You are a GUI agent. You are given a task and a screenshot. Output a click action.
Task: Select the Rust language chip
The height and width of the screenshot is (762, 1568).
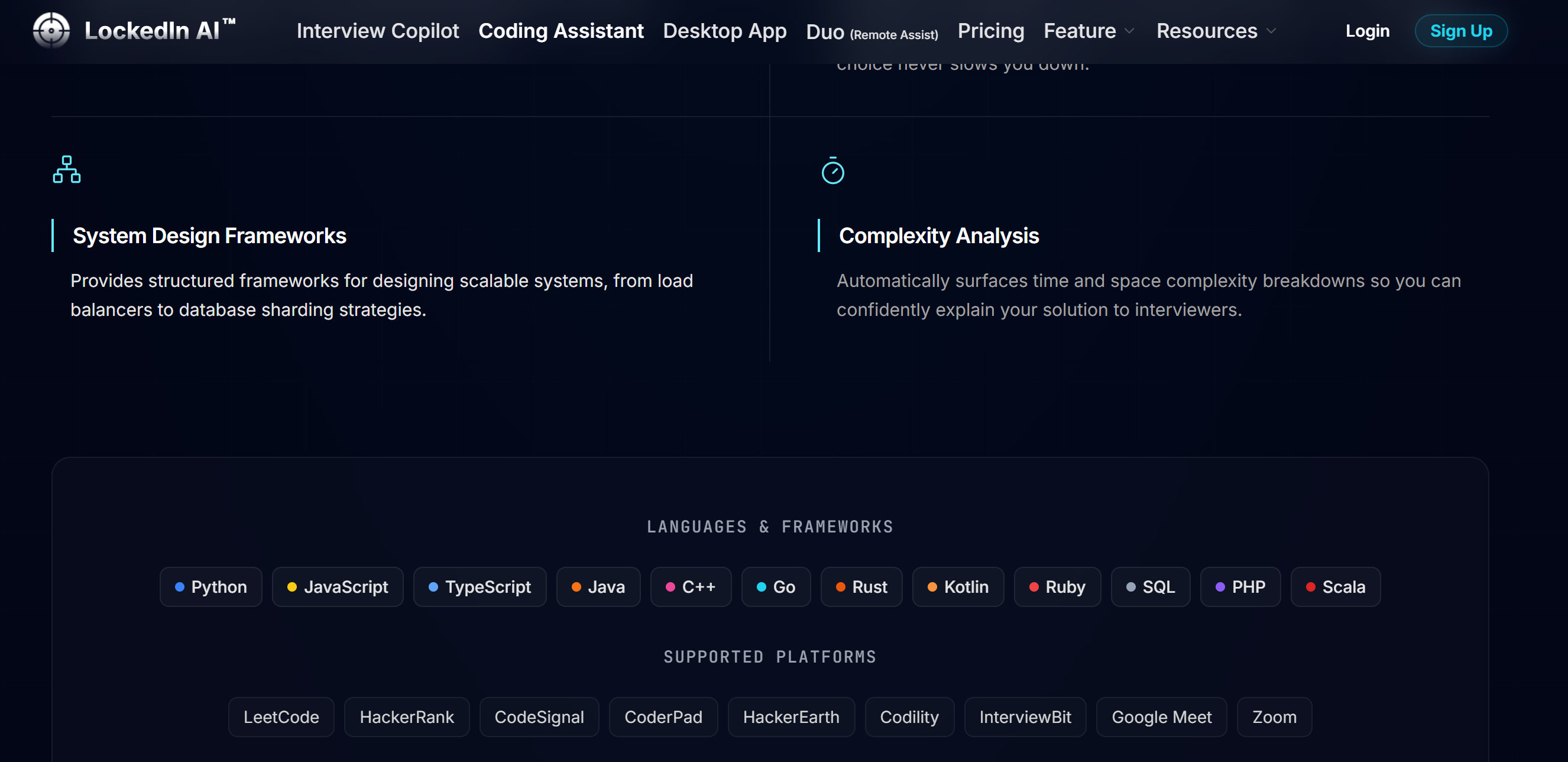coord(861,586)
